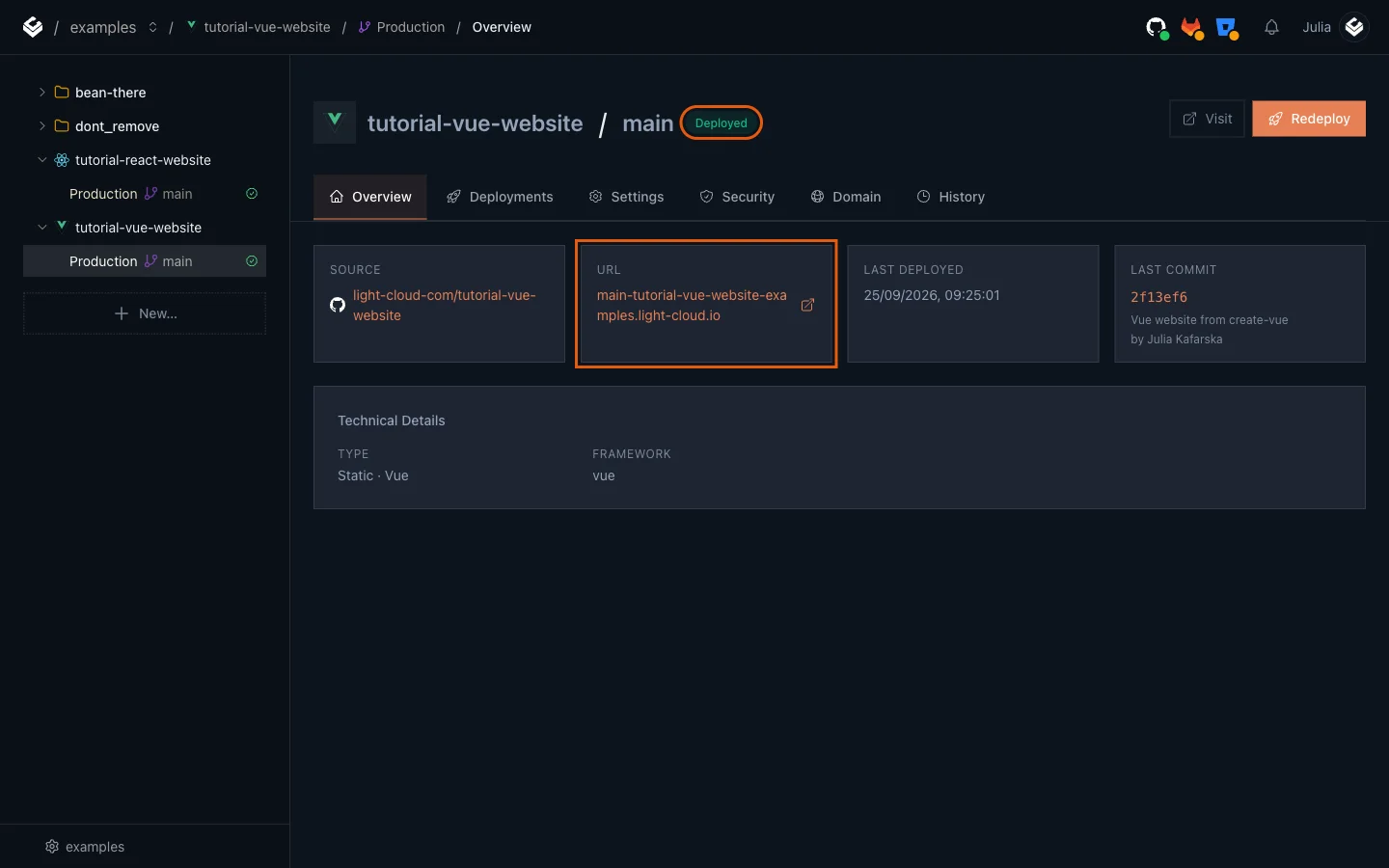Expand the dont_remove folder
The image size is (1389, 868).
click(41, 126)
